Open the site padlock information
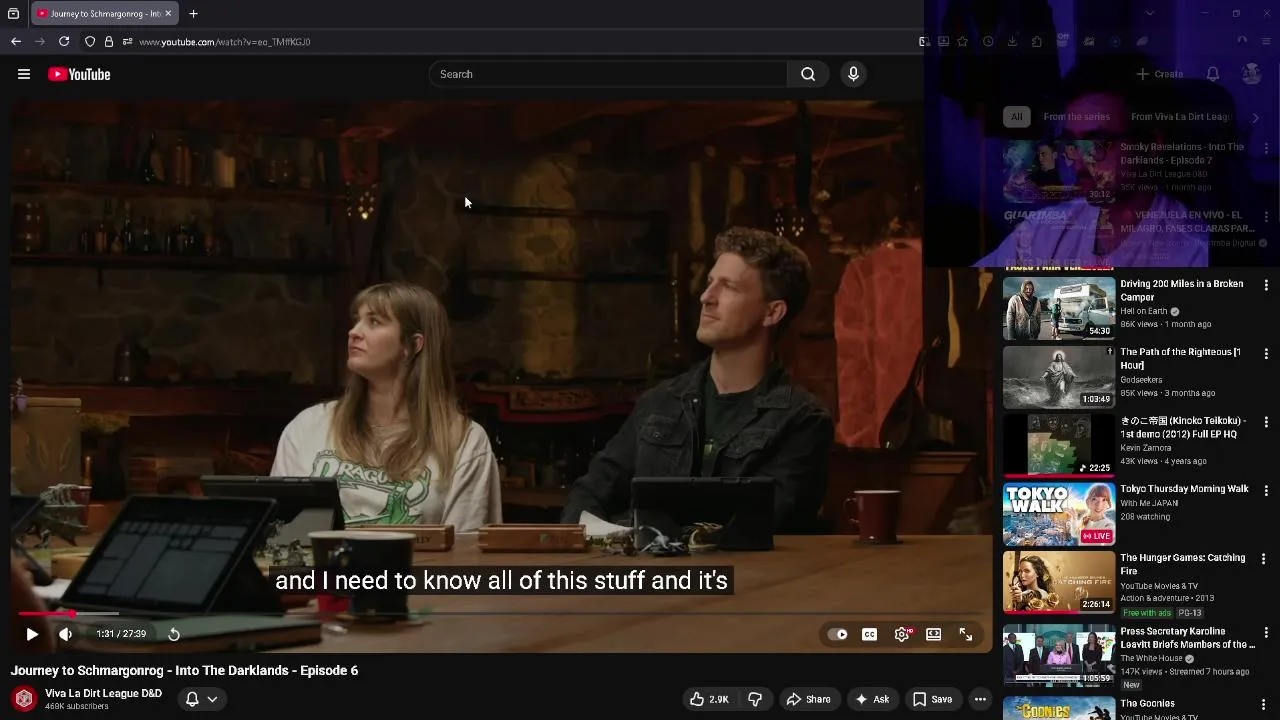The width and height of the screenshot is (1280, 720). click(x=109, y=41)
